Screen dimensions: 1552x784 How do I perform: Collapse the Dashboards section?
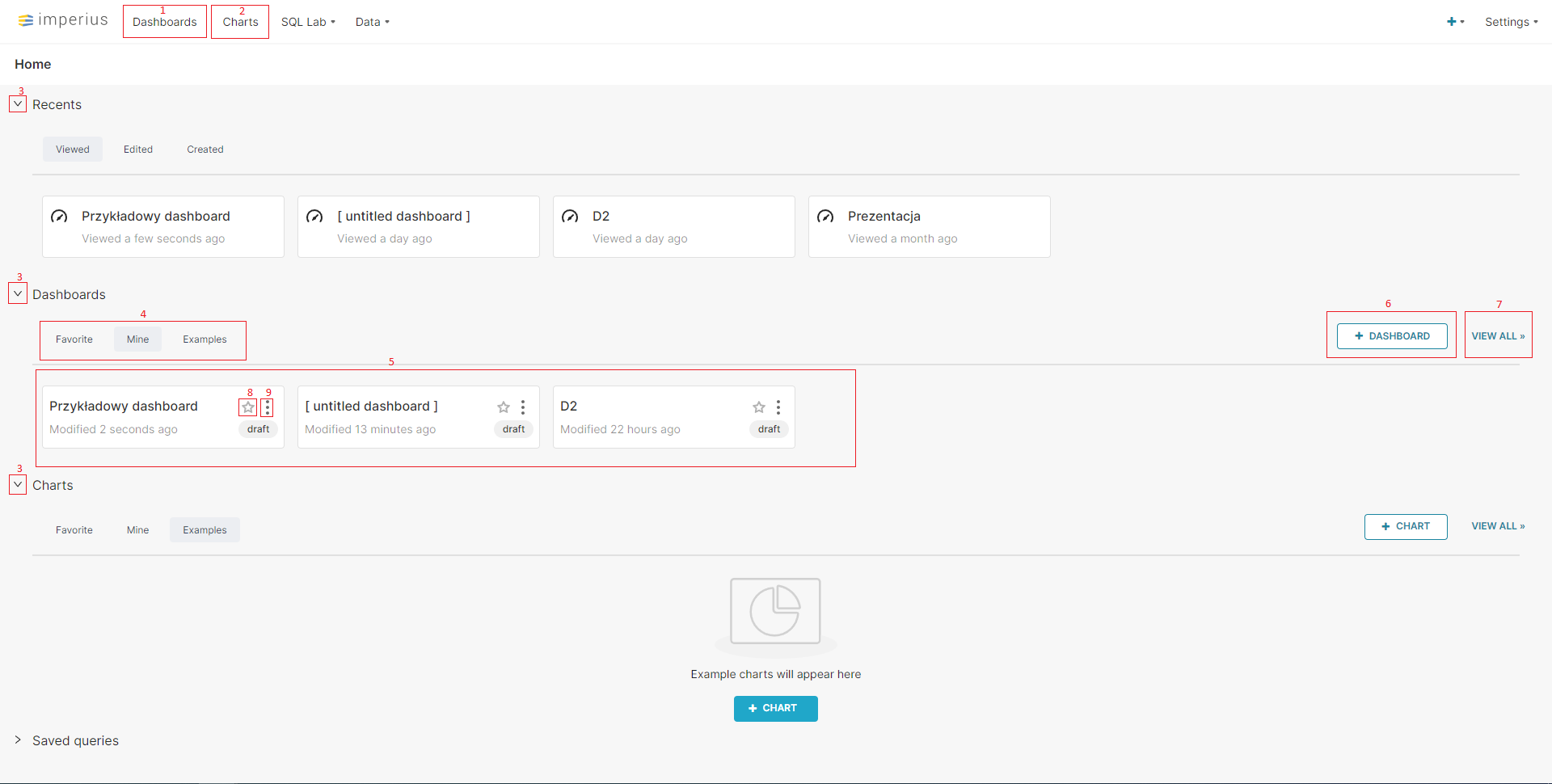18,293
